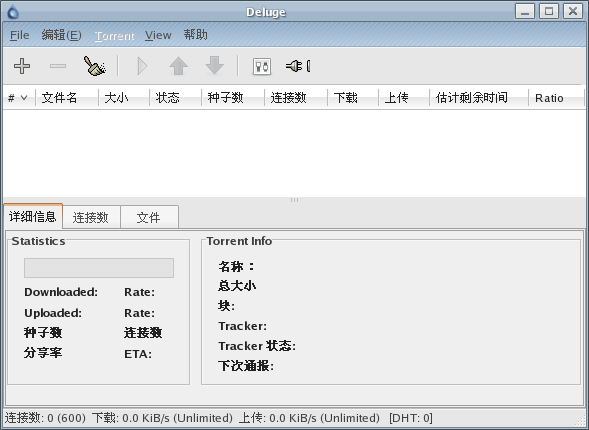Click the pane divider handle above the tabs
The height and width of the screenshot is (430, 589).
pos(294,200)
